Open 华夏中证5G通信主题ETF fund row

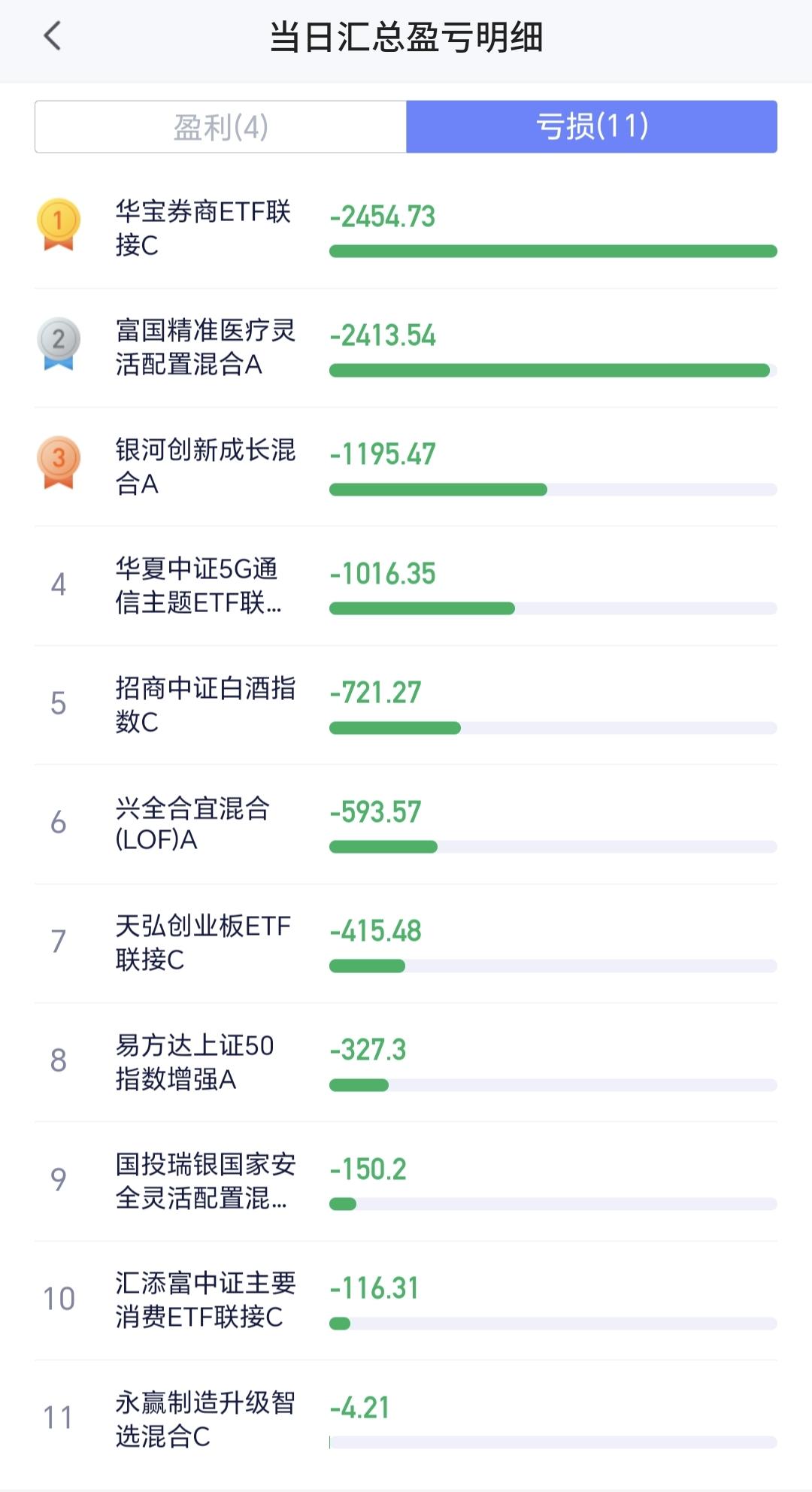pos(199,585)
